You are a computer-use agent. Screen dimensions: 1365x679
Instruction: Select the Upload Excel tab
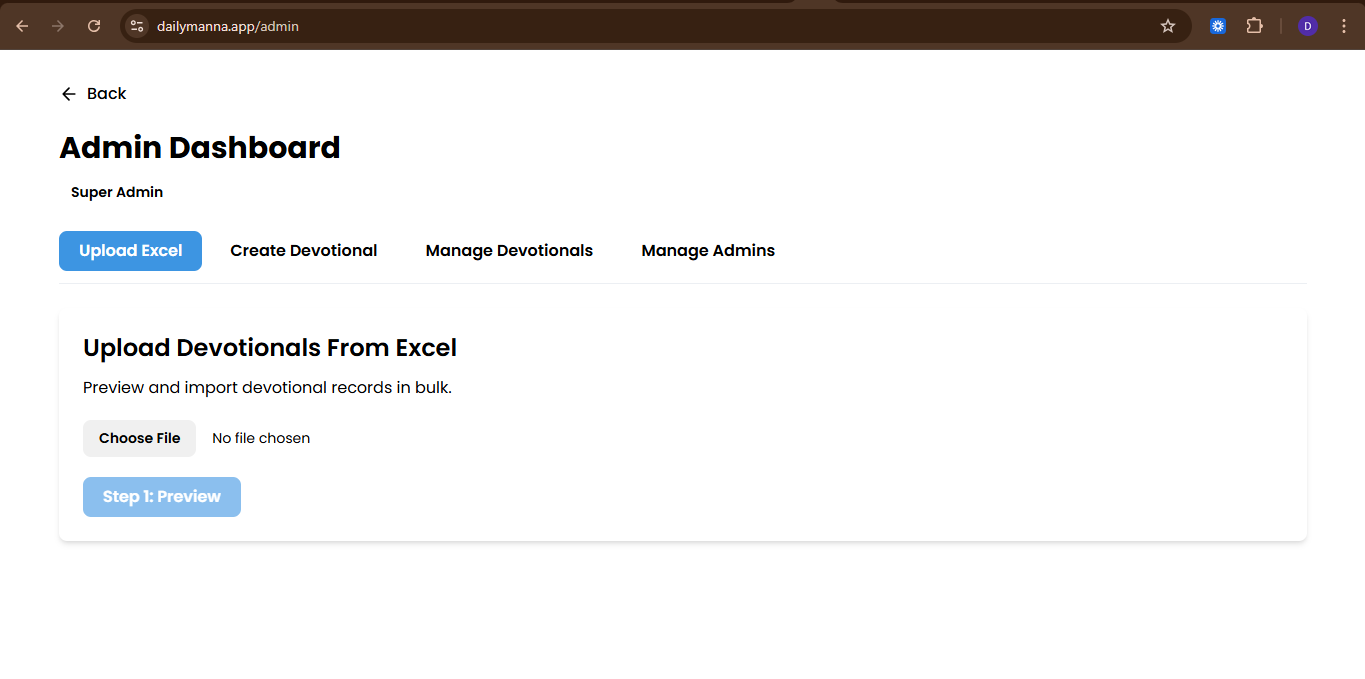(x=130, y=251)
